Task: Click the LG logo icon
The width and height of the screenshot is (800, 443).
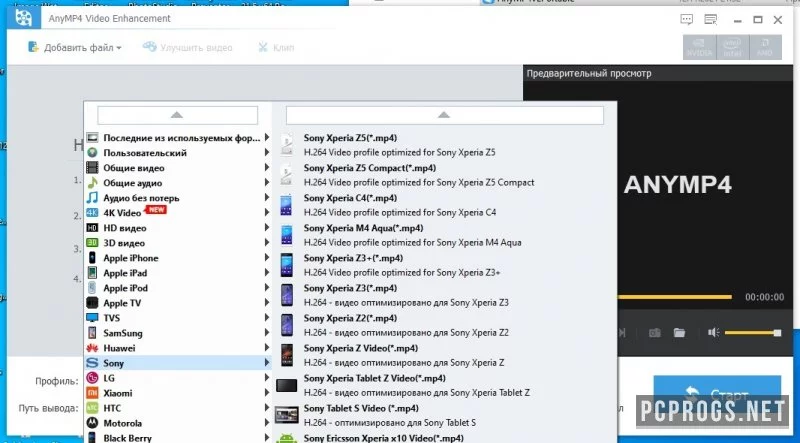Action: pos(92,378)
